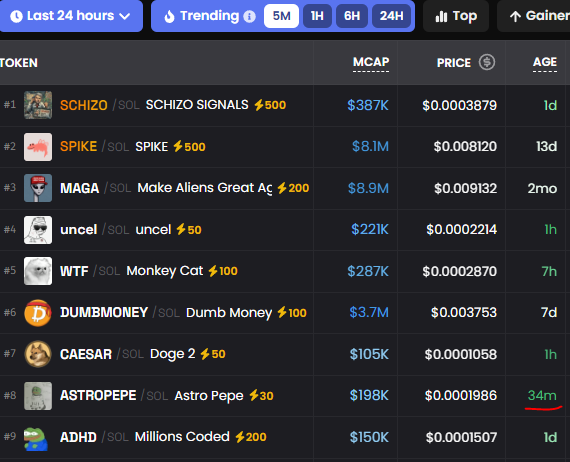Open the SPIKE token row

coord(285,146)
